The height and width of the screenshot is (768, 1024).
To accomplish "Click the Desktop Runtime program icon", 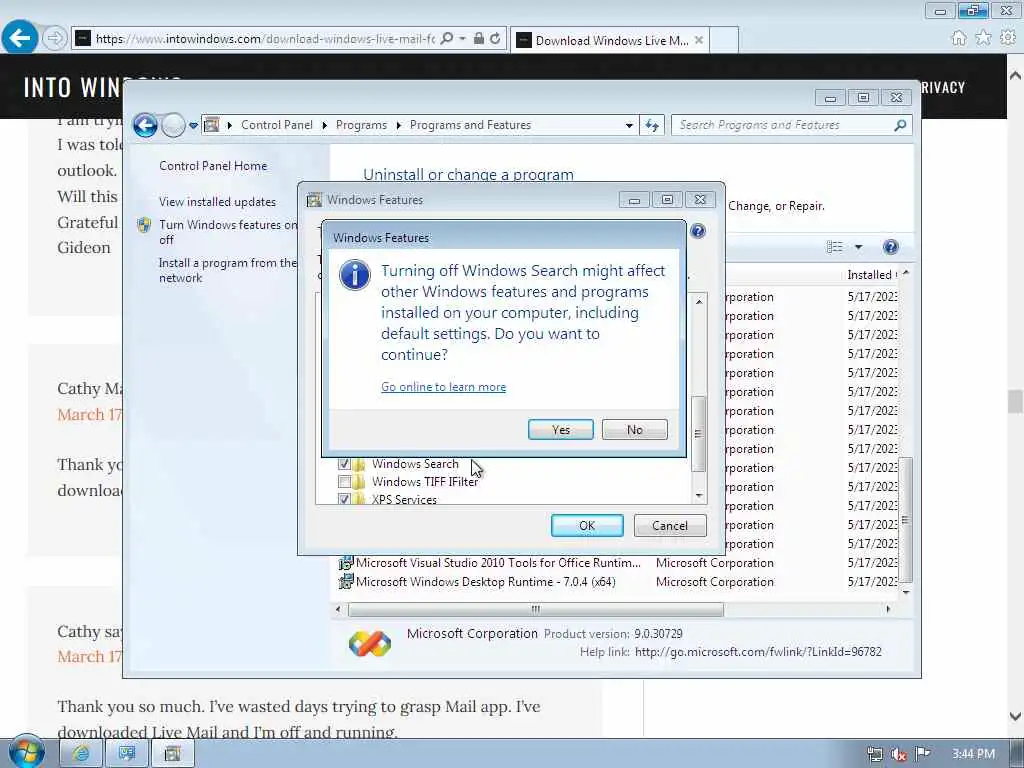I will tap(345, 582).
